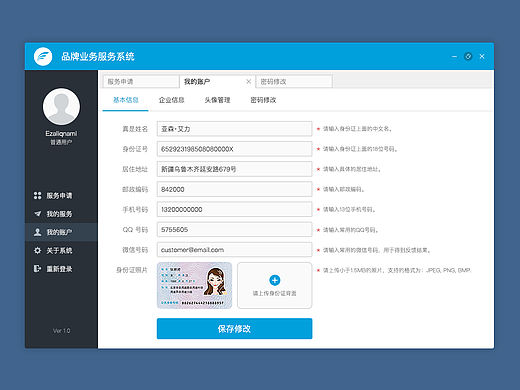Switch to 企业信息 sub-tab
Viewport: 520px width, 390px height.
pos(171,100)
